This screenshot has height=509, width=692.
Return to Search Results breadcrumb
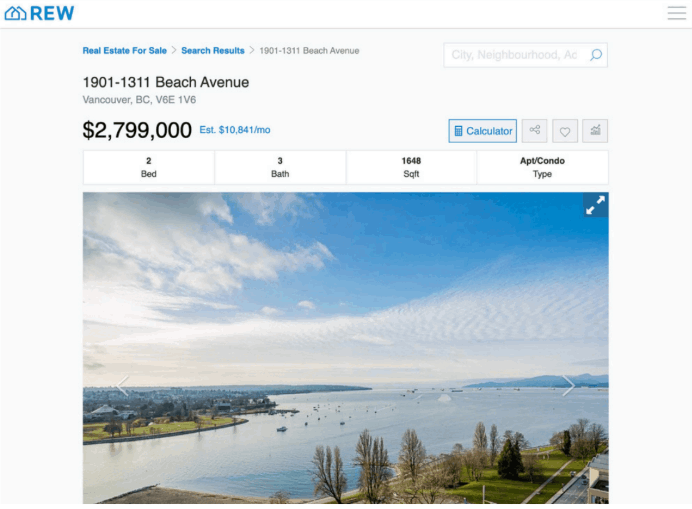(x=212, y=51)
